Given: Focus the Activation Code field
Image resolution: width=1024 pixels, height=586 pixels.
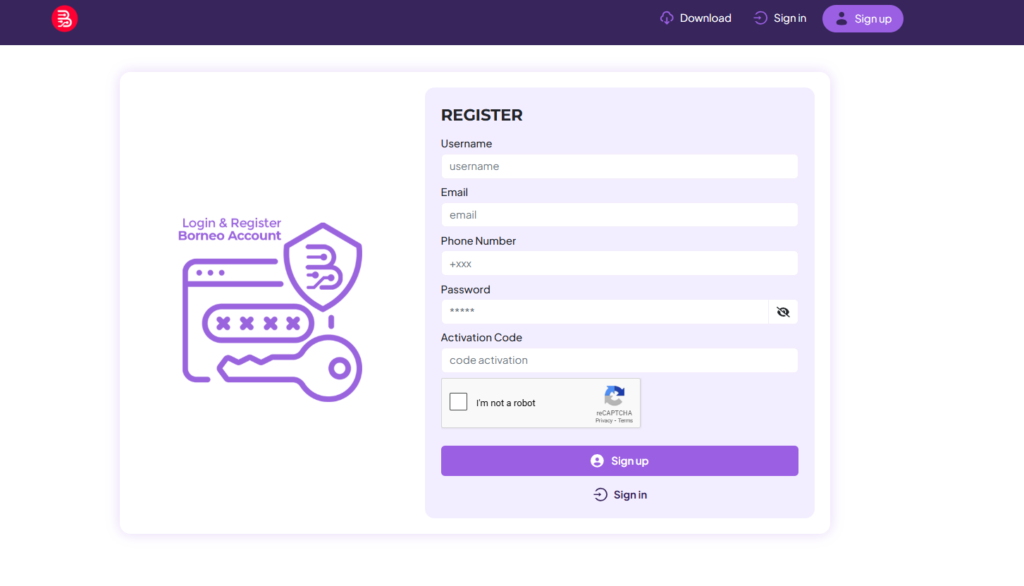Looking at the screenshot, I should (x=619, y=360).
